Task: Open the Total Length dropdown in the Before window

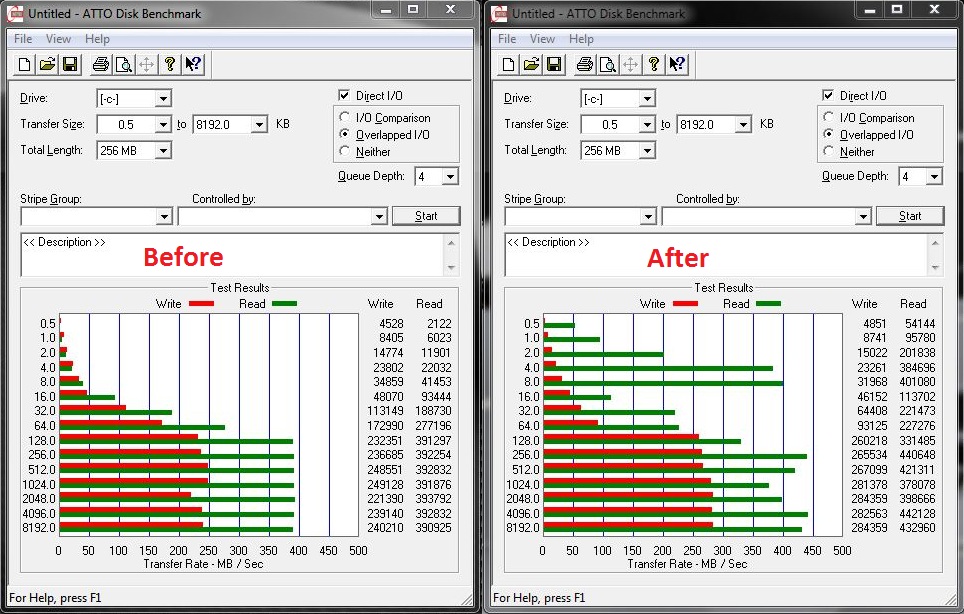Action: [x=163, y=151]
